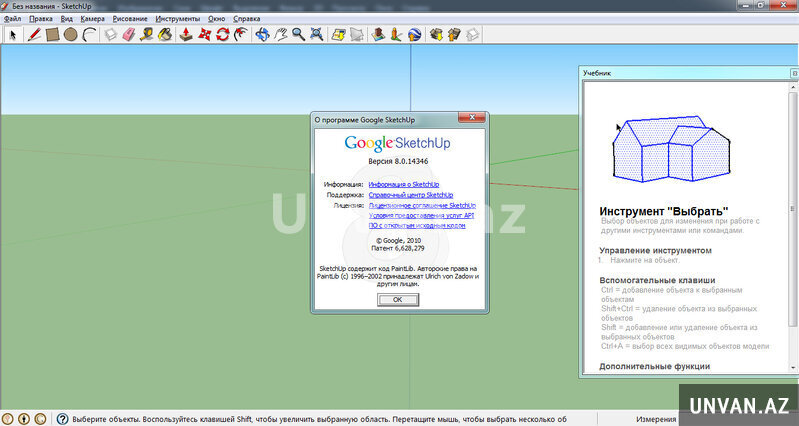Follow the Справочный центр SketchUp link

click(x=410, y=196)
